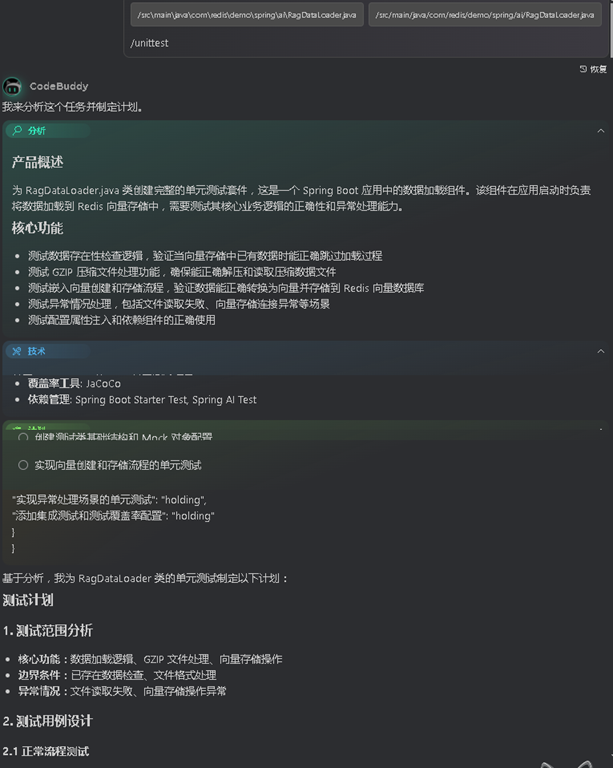Image resolution: width=613 pixels, height=768 pixels.
Task: Toggle the 实现向量创建和存储流程 task circle
Action: click(23, 465)
